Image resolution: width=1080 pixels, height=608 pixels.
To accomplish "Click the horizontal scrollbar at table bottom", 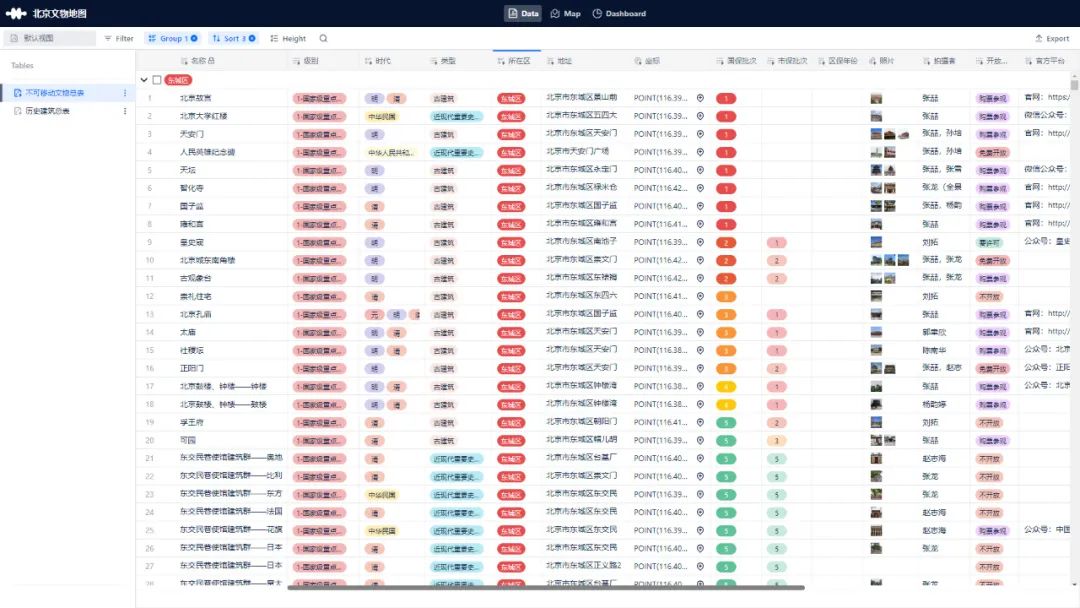I will click(x=546, y=587).
